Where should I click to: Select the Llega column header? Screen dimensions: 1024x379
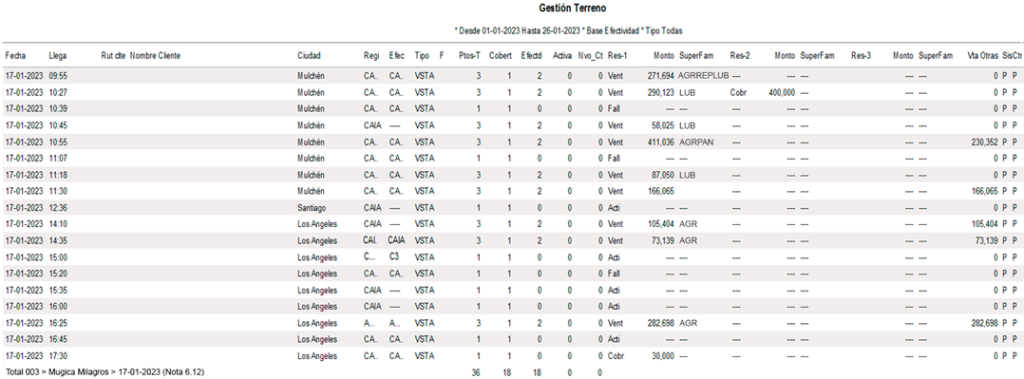pos(57,56)
